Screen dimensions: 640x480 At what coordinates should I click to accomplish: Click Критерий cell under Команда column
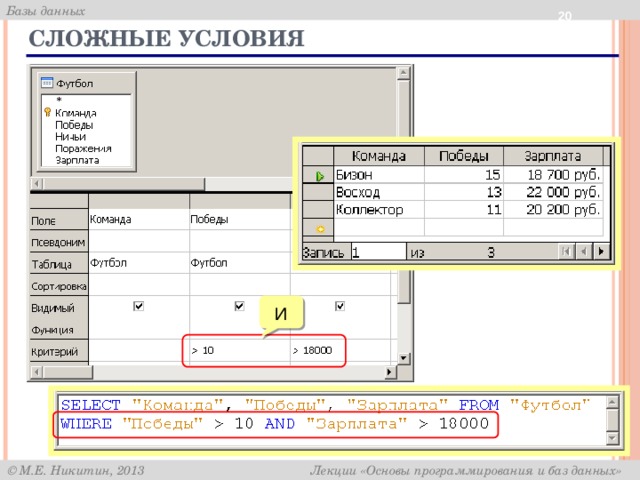[x=139, y=351]
